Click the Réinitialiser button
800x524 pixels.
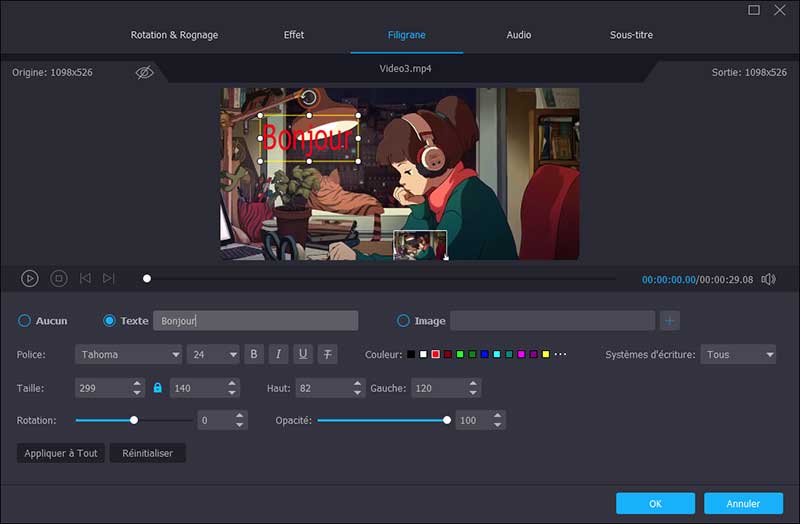point(147,453)
